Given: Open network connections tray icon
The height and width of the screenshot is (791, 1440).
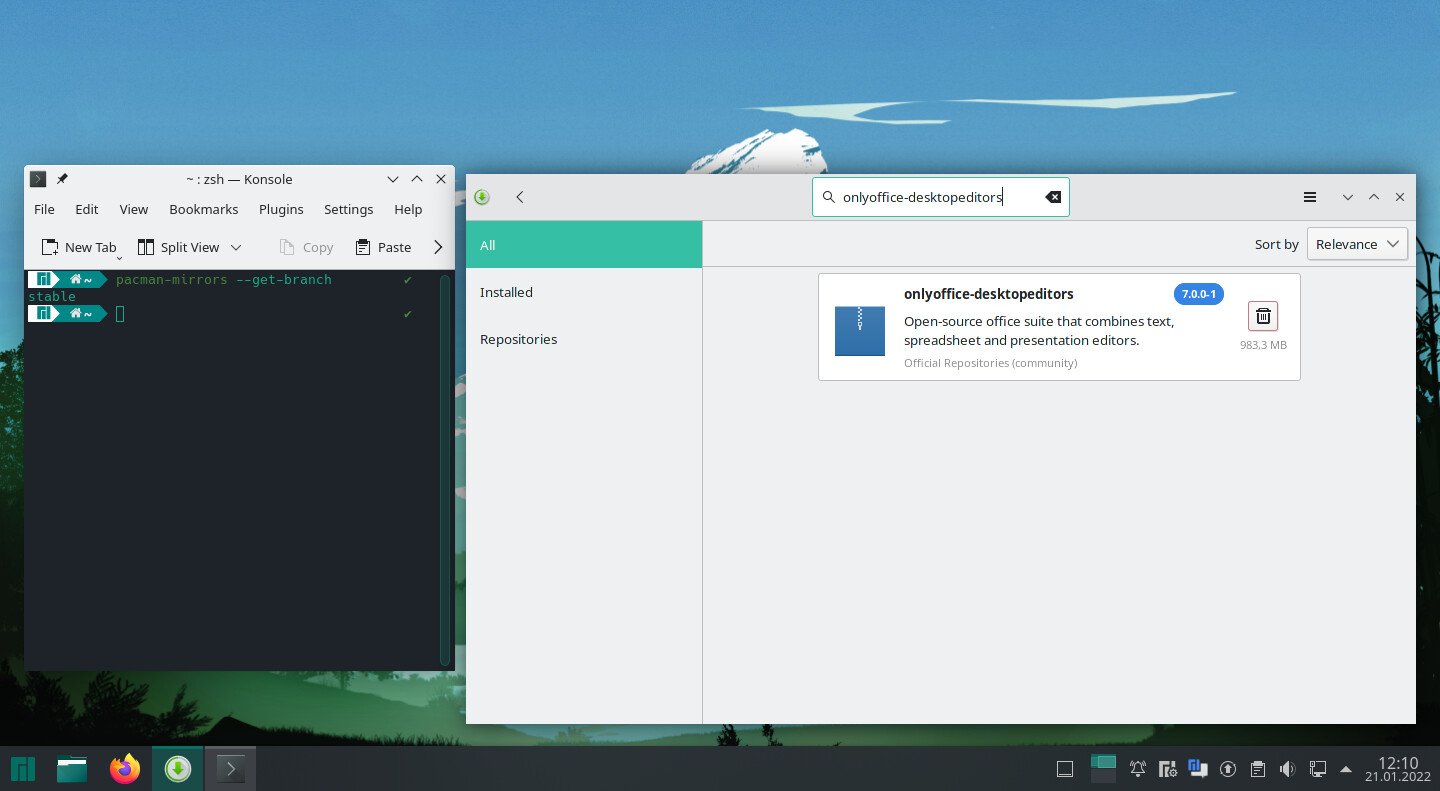Looking at the screenshot, I should (1318, 769).
